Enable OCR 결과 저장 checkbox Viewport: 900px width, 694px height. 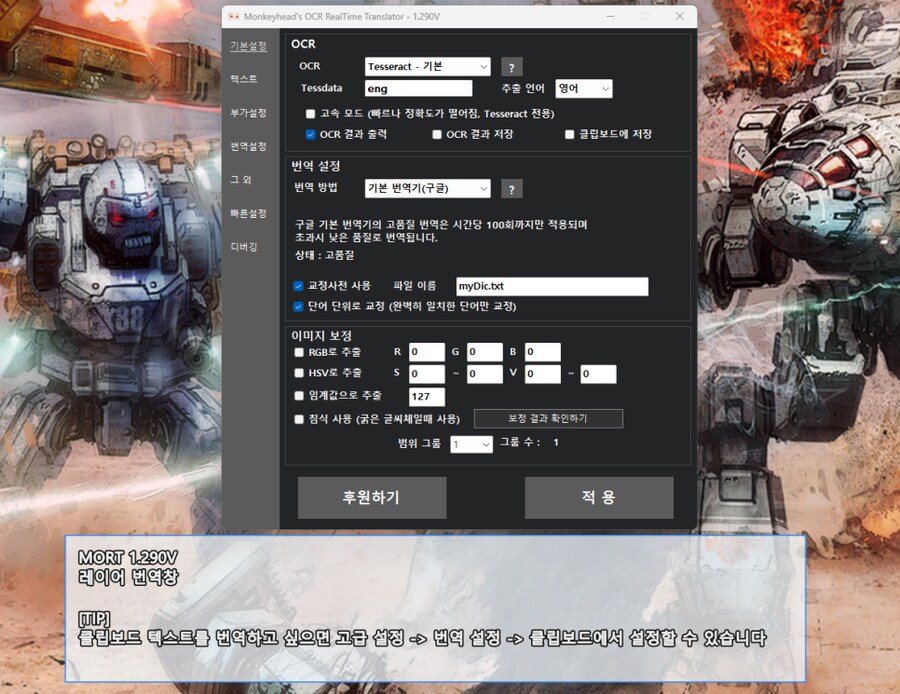coord(437,134)
